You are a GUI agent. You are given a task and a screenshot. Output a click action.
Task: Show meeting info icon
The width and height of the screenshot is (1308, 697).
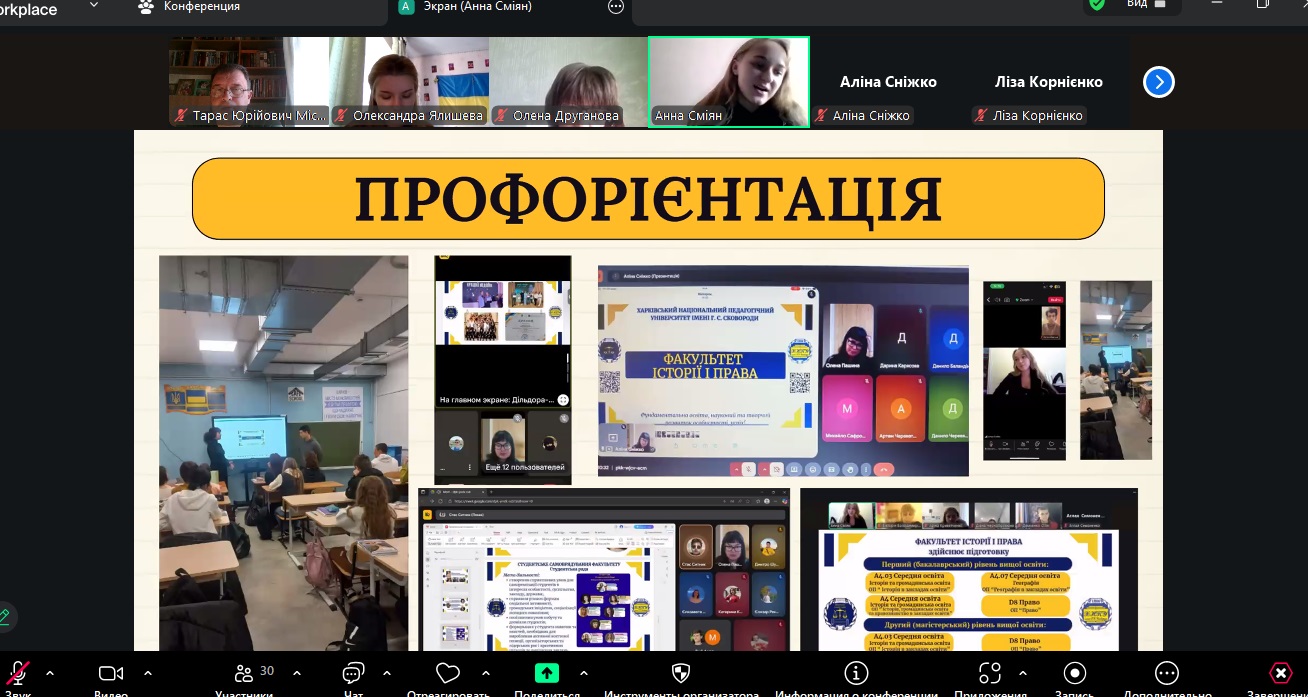pos(856,673)
